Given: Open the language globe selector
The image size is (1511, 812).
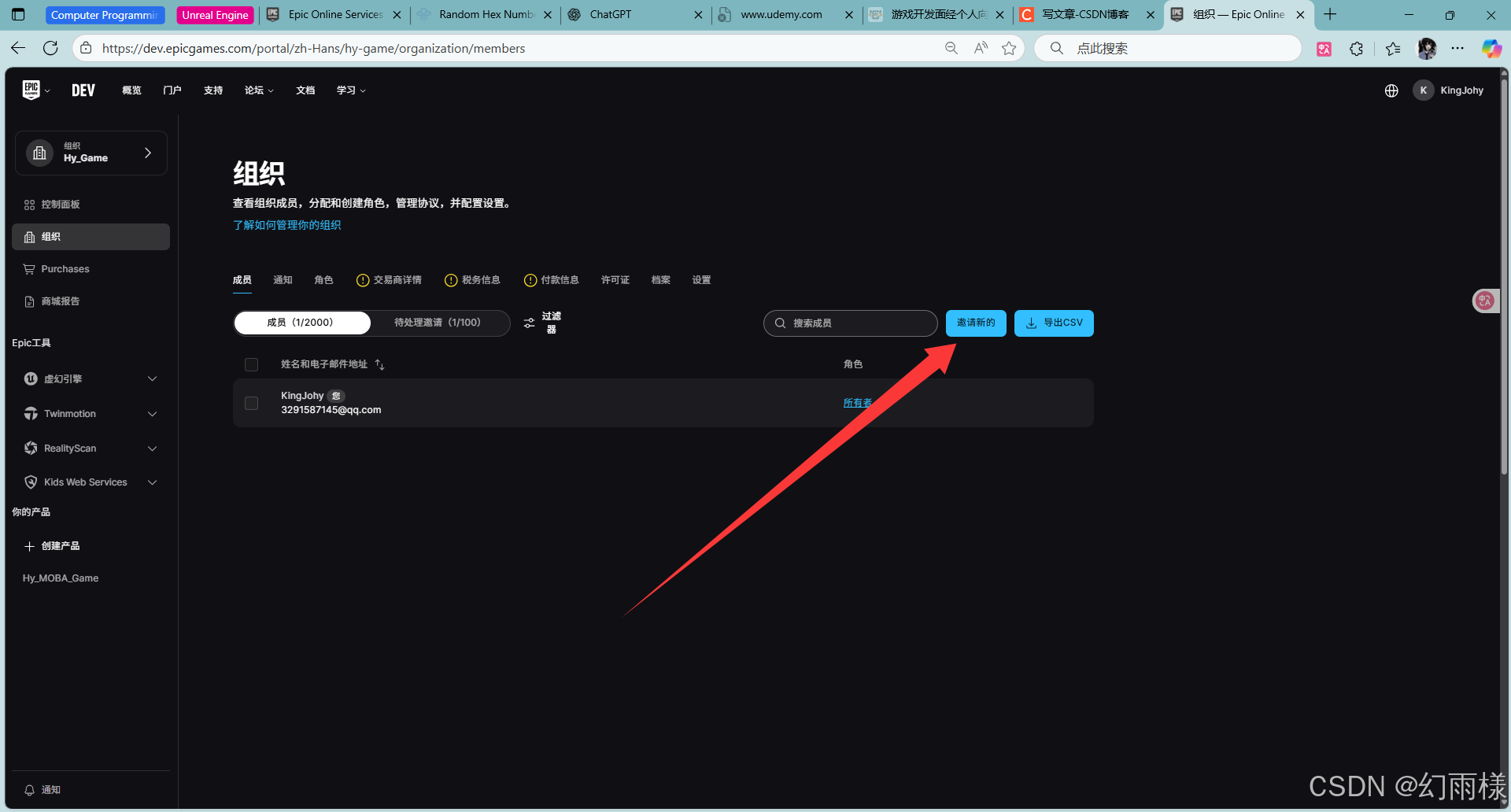Looking at the screenshot, I should (x=1391, y=90).
